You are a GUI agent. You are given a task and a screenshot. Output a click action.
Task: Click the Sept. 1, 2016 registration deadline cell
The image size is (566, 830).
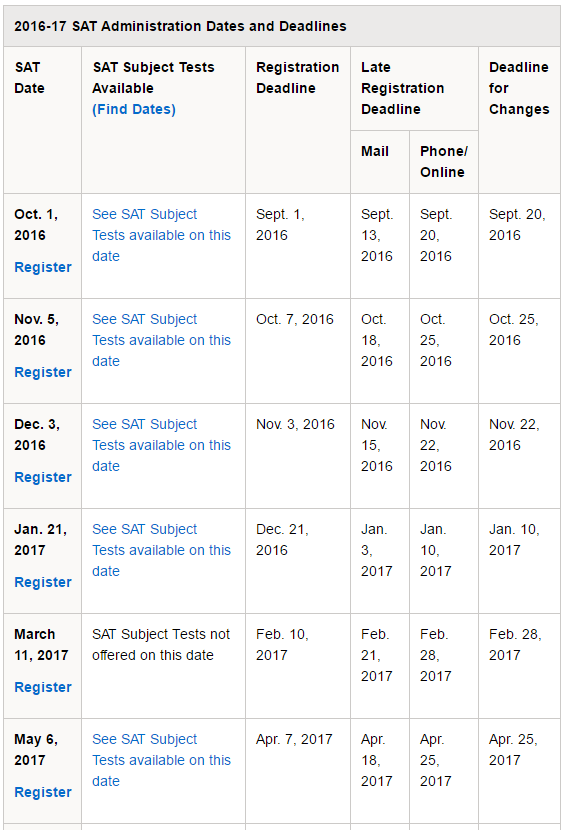pyautogui.click(x=298, y=246)
